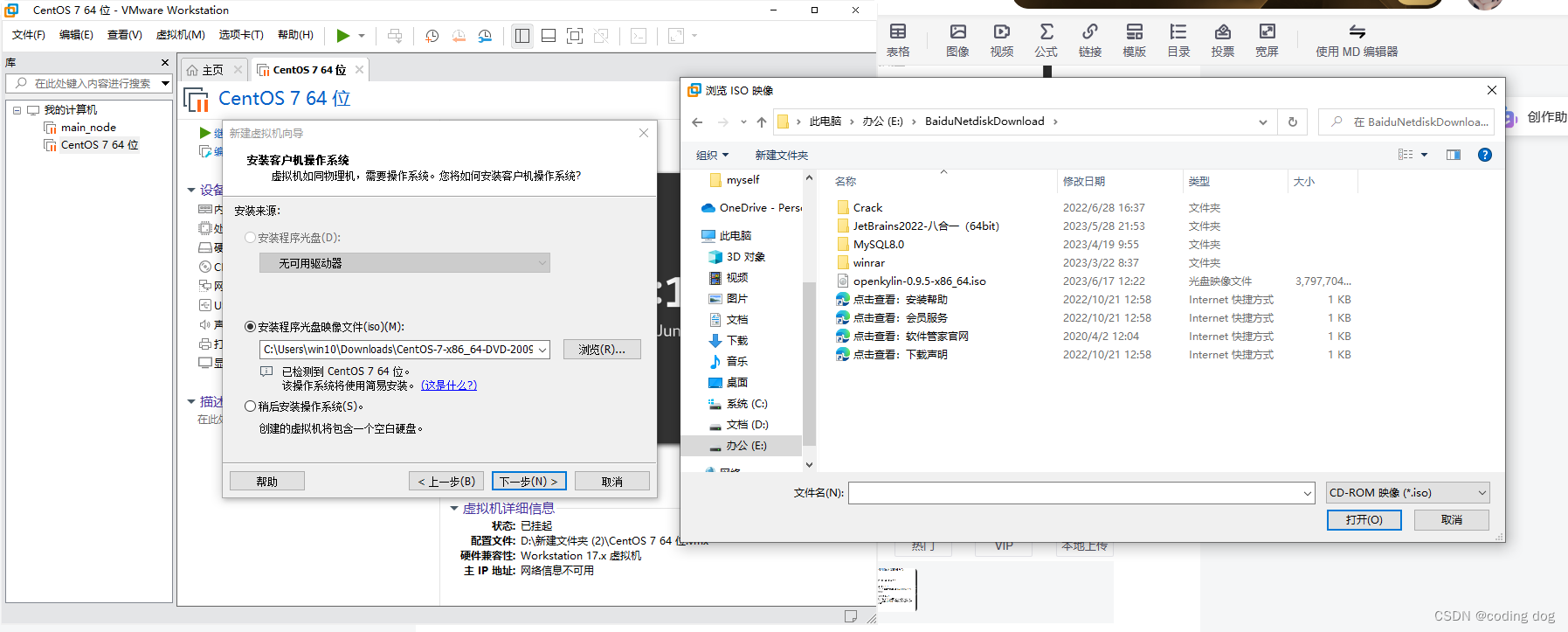Open the power options arrow beside play button
The width and height of the screenshot is (1568, 632).
click(x=362, y=36)
